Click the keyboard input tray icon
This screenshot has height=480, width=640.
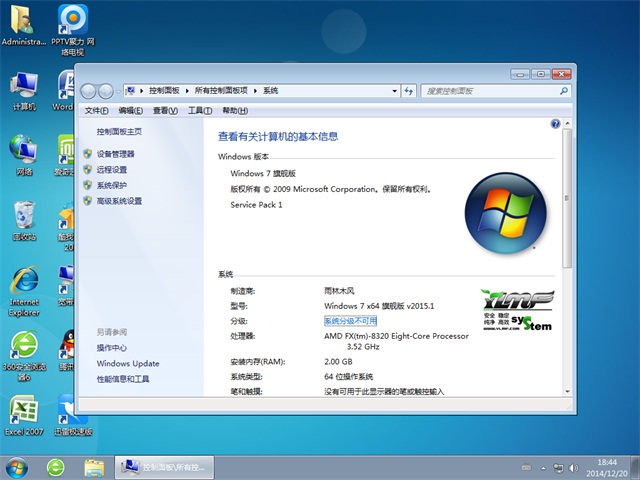(527, 468)
